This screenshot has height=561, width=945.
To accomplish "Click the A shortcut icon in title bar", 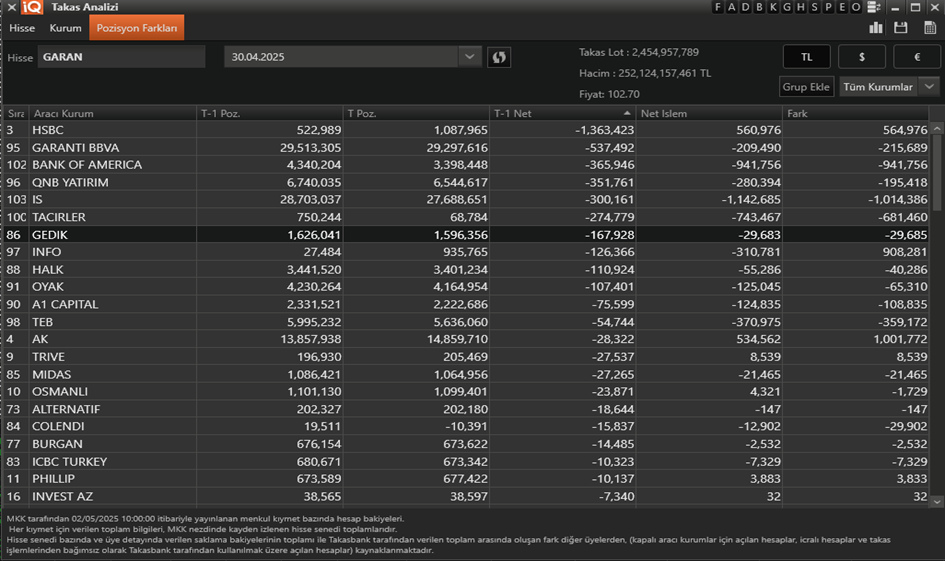I will [x=731, y=7].
